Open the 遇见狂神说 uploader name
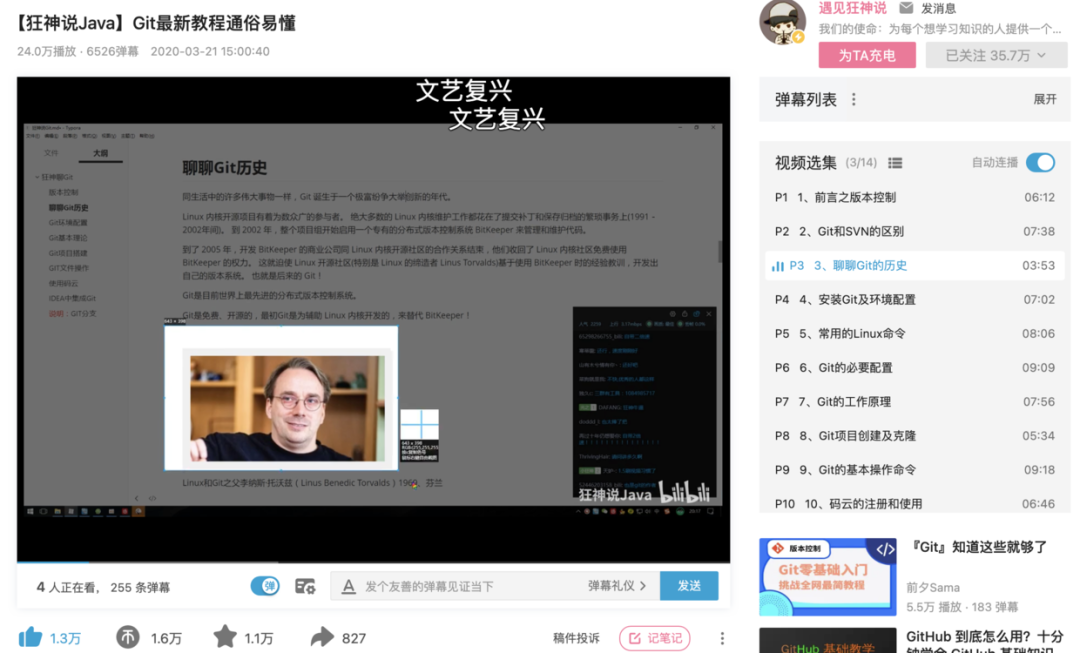 tap(853, 8)
